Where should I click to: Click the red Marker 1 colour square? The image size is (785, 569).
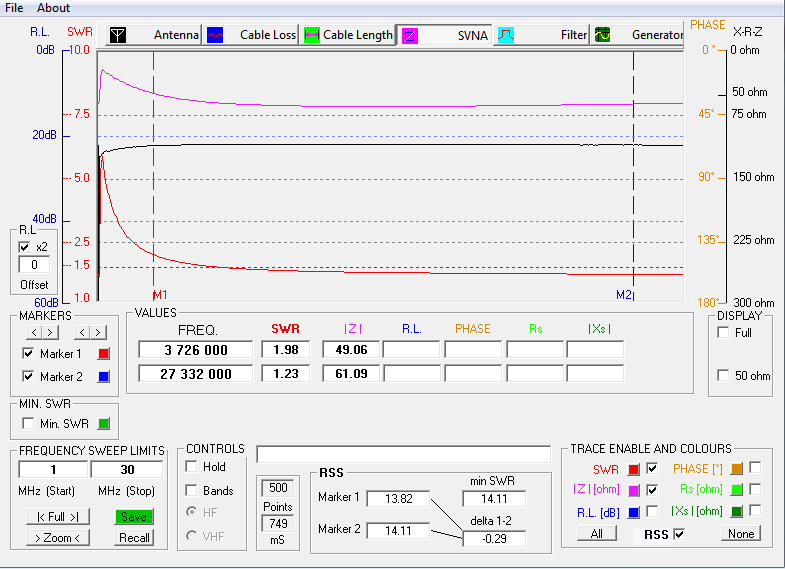pos(103,354)
